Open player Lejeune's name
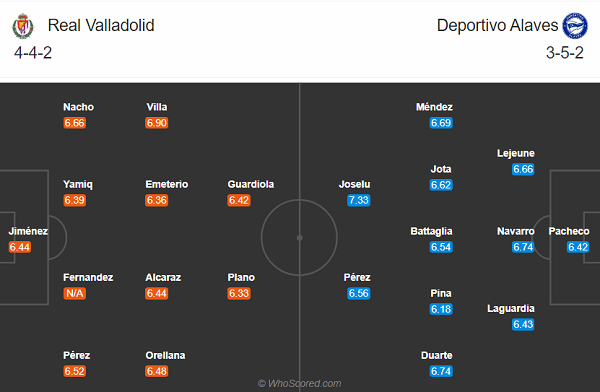 coord(516,153)
